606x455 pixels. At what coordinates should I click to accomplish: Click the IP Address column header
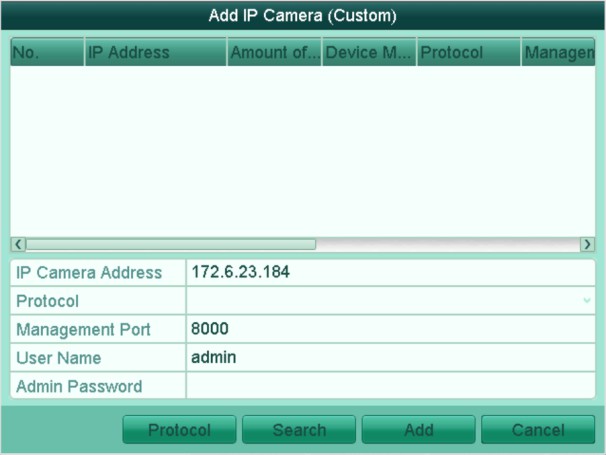155,52
